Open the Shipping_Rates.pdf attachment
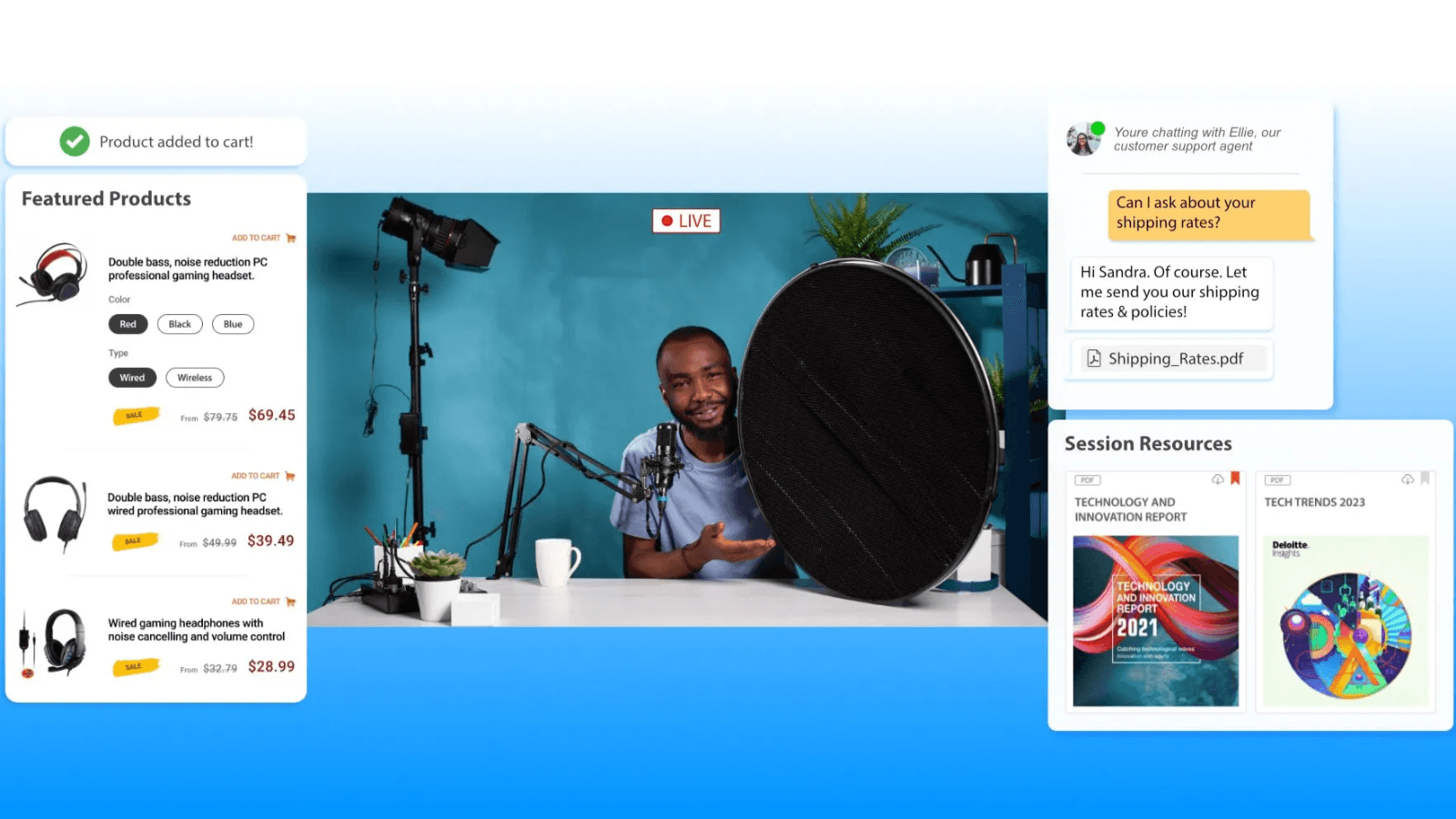This screenshot has height=819, width=1456. point(1174,359)
